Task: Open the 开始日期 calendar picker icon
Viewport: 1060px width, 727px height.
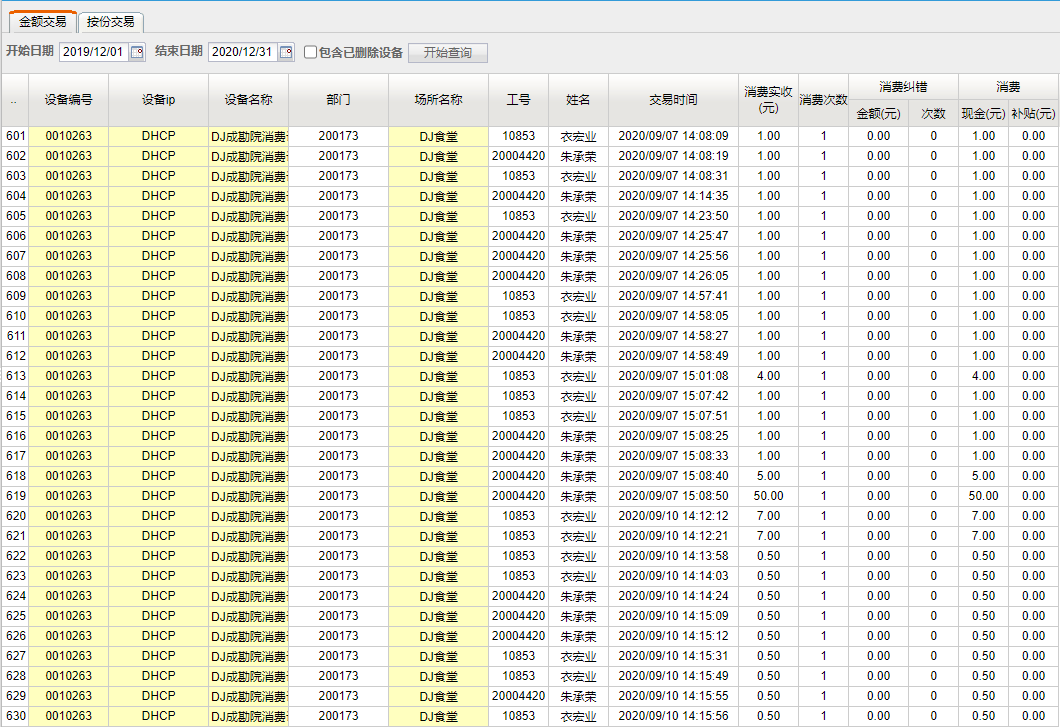Action: coord(138,52)
